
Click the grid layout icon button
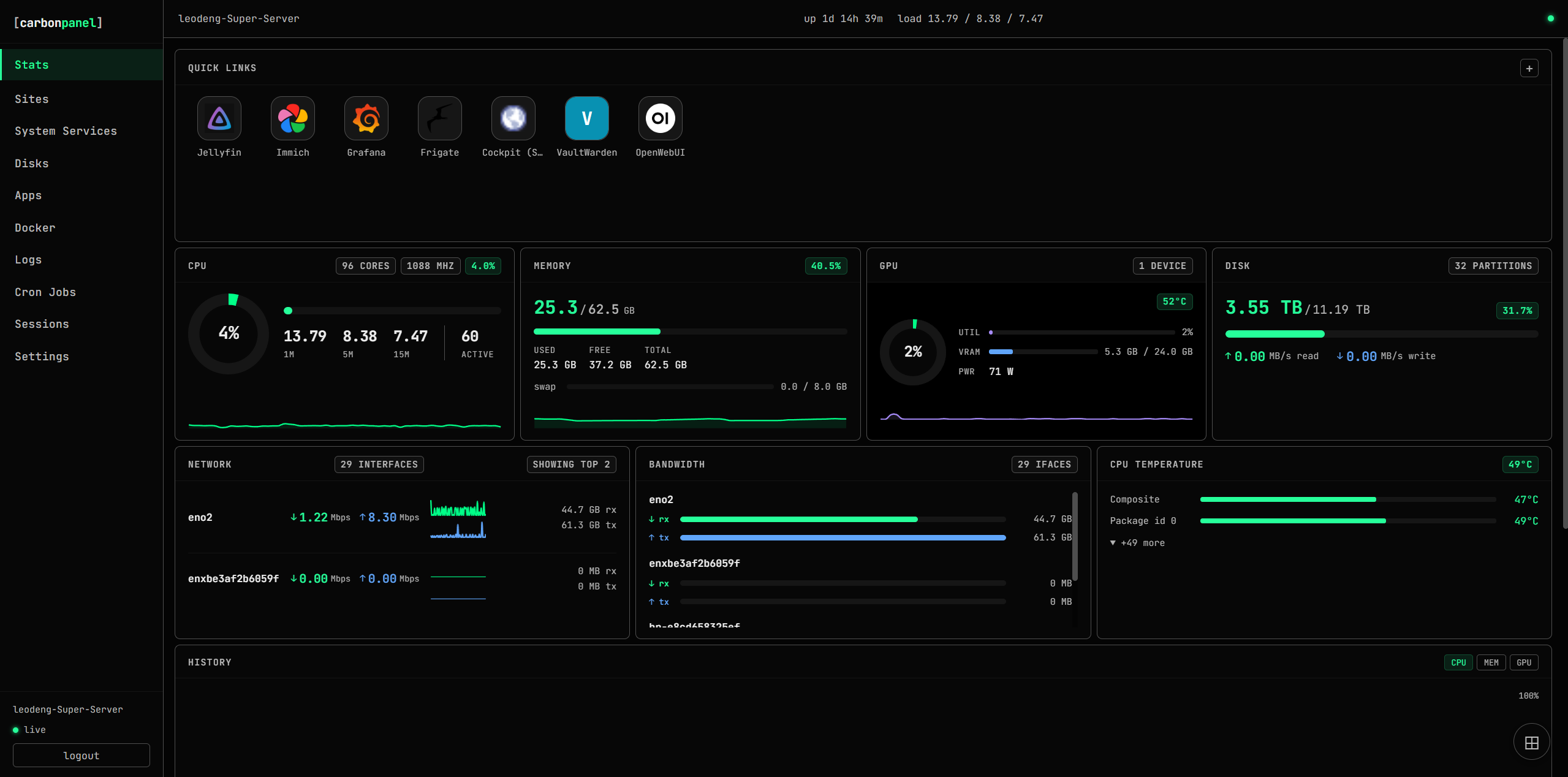[x=1532, y=743]
